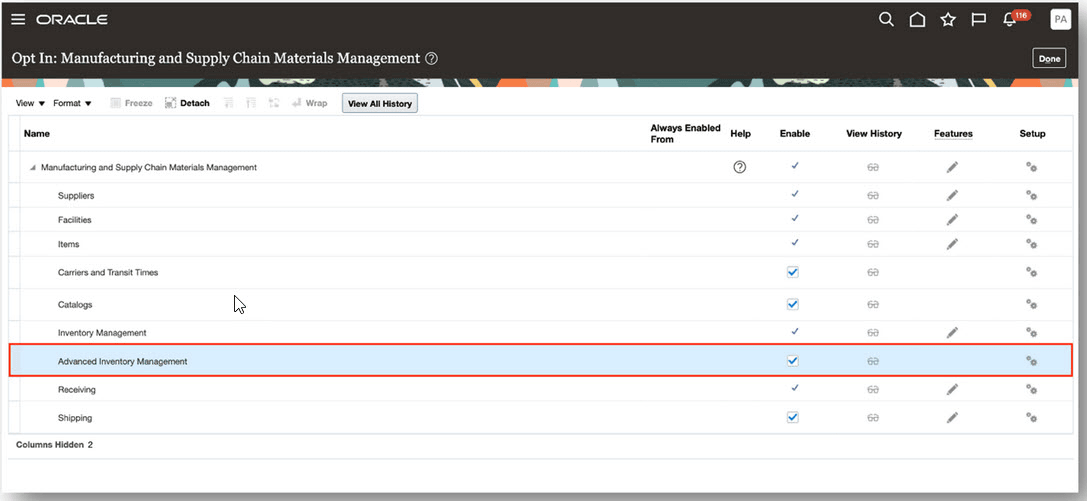Screen dimensions: 1087x501
Task: Open the Watchlist flag icon
Action: click(x=978, y=19)
